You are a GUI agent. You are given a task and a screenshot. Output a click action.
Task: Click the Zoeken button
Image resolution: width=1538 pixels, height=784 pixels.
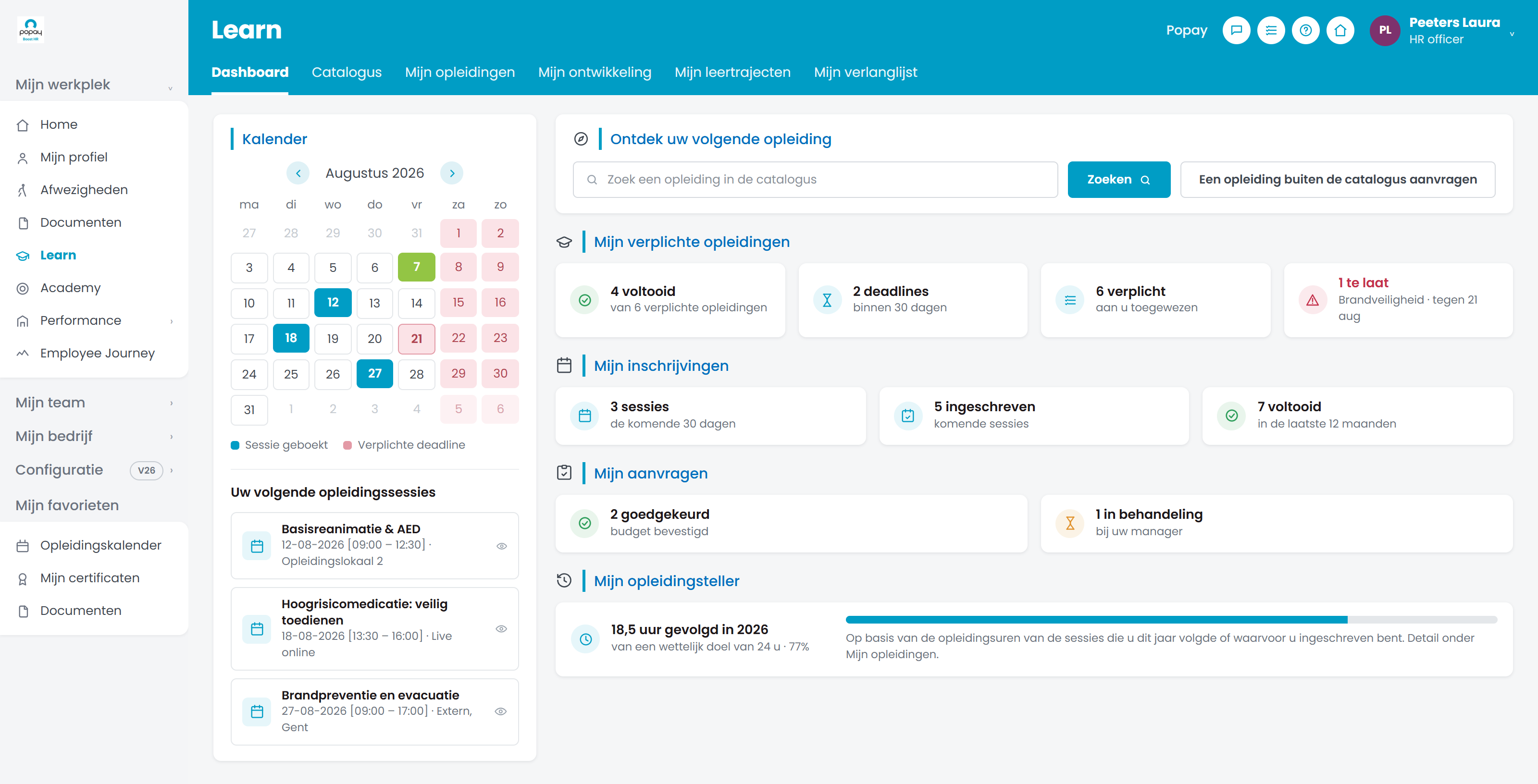(1119, 180)
